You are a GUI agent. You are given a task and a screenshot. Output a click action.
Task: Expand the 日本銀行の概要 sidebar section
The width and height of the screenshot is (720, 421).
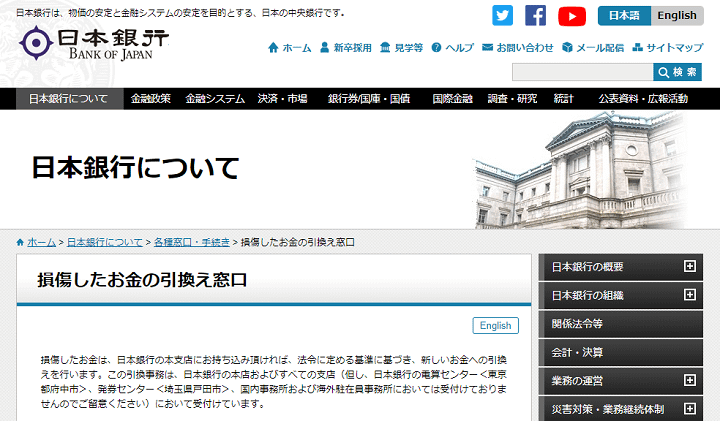pyautogui.click(x=689, y=267)
